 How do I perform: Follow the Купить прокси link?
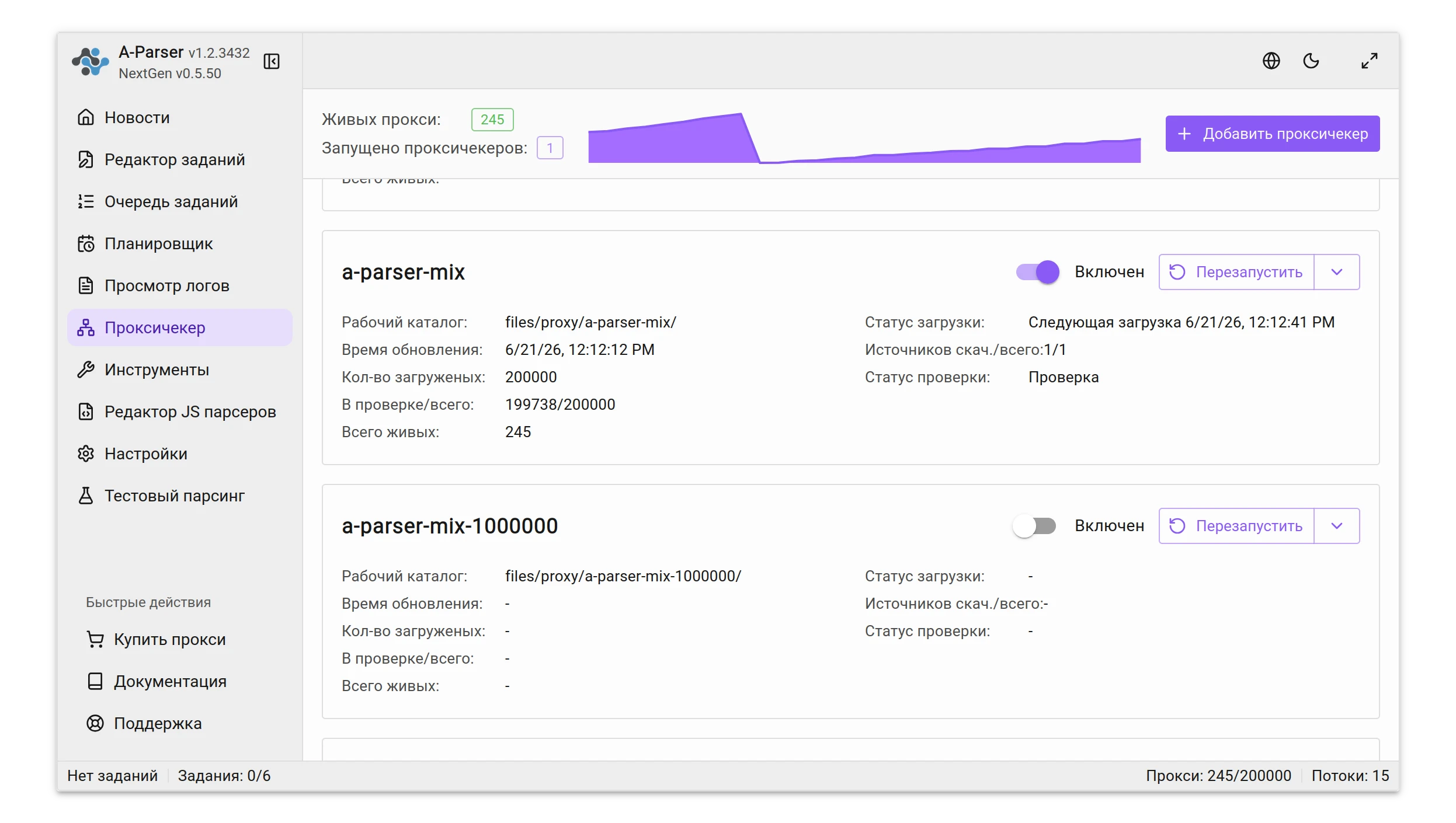point(180,639)
